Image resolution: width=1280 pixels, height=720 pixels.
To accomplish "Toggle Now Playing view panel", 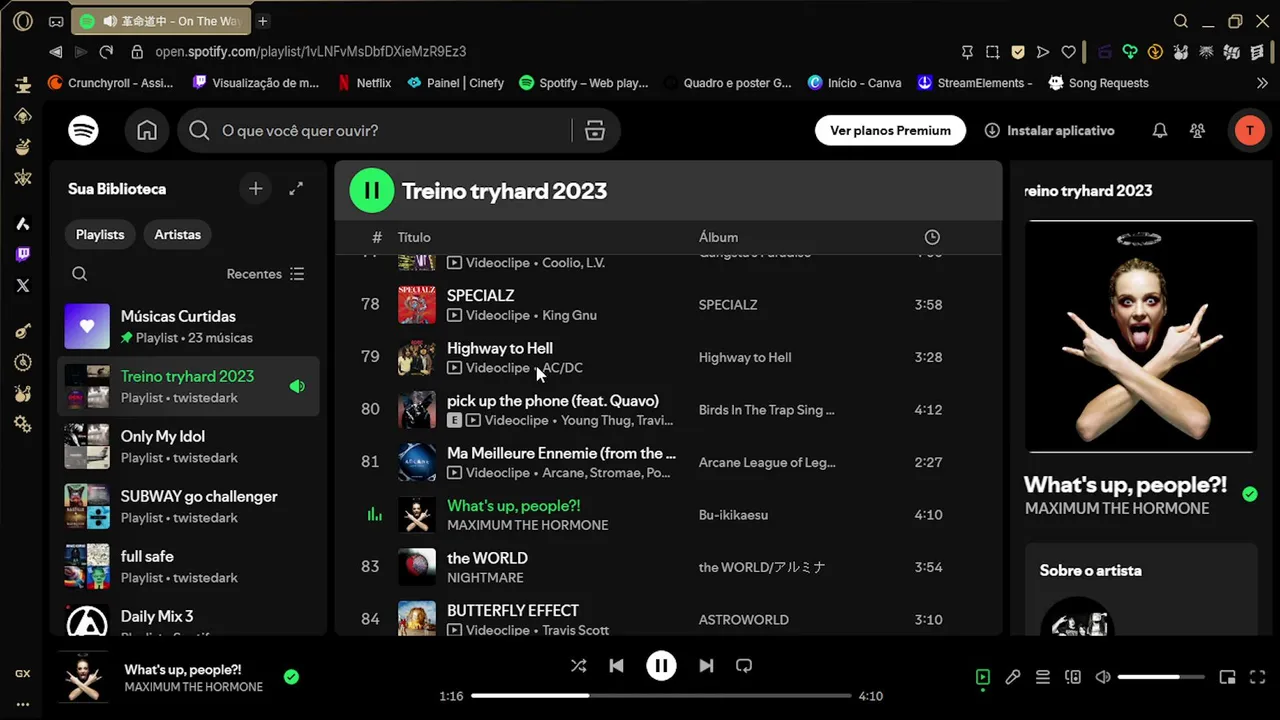I will [x=983, y=678].
